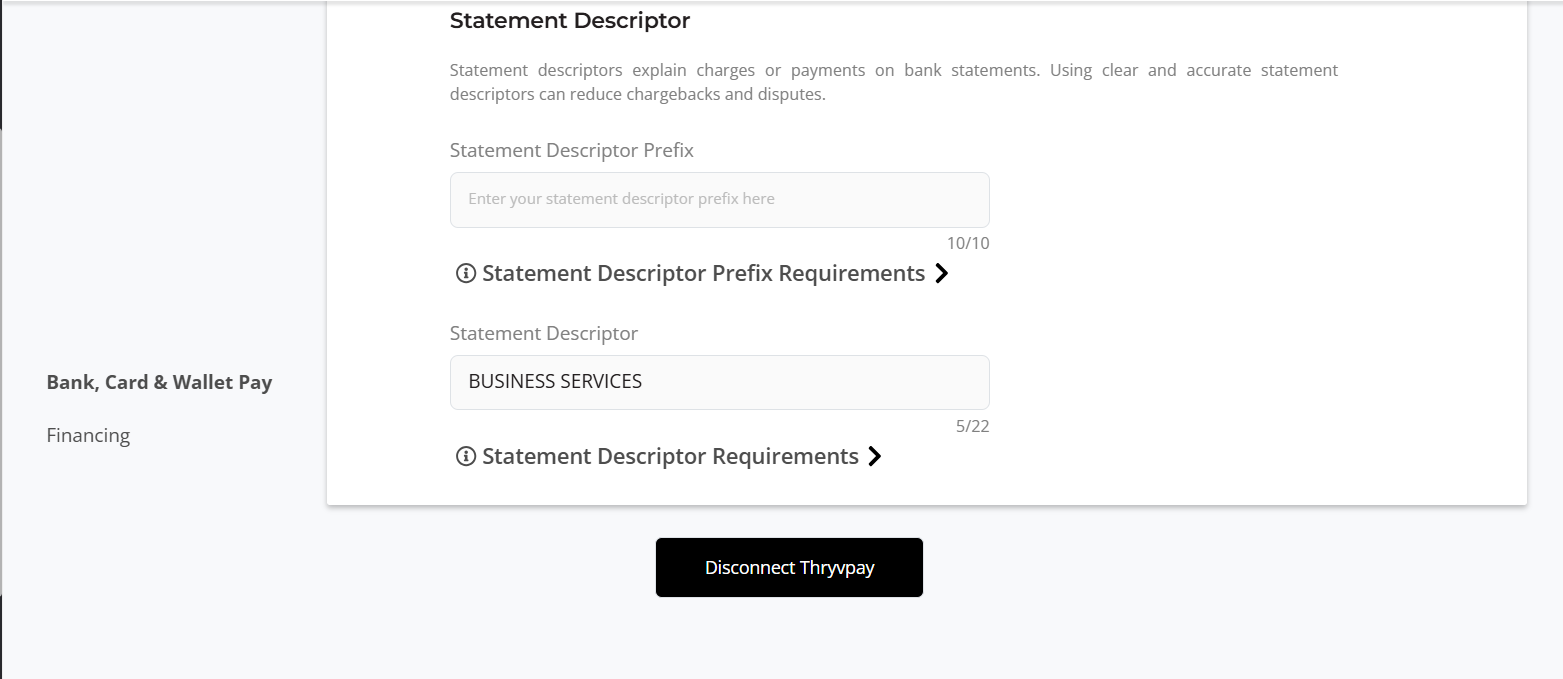The height and width of the screenshot is (679, 1563).
Task: Expand chevron next to Statement Descriptor Requirements
Action: (875, 456)
